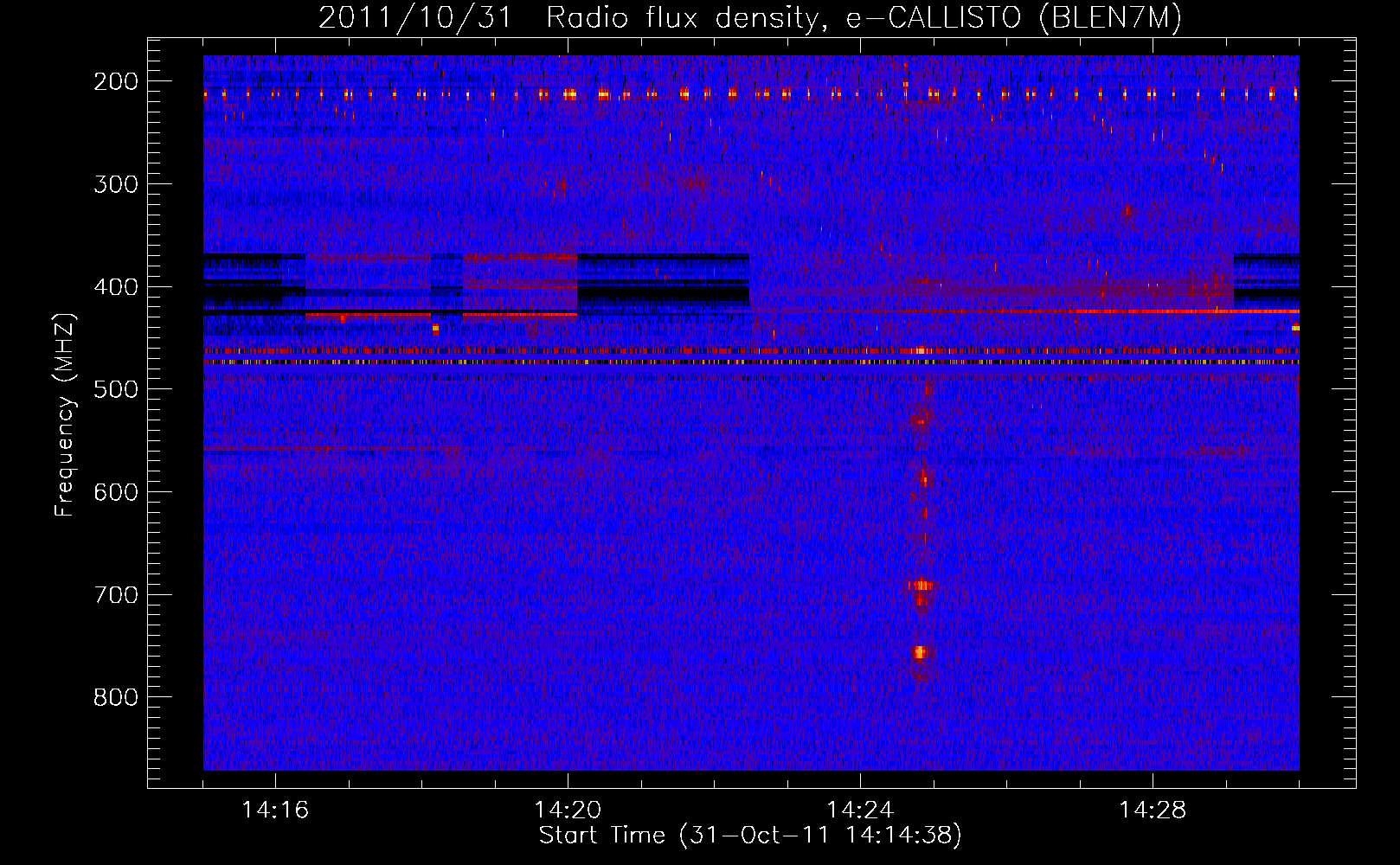Image resolution: width=1400 pixels, height=865 pixels.
Task: Click the 500 frequency tick label
Action: pos(116,390)
